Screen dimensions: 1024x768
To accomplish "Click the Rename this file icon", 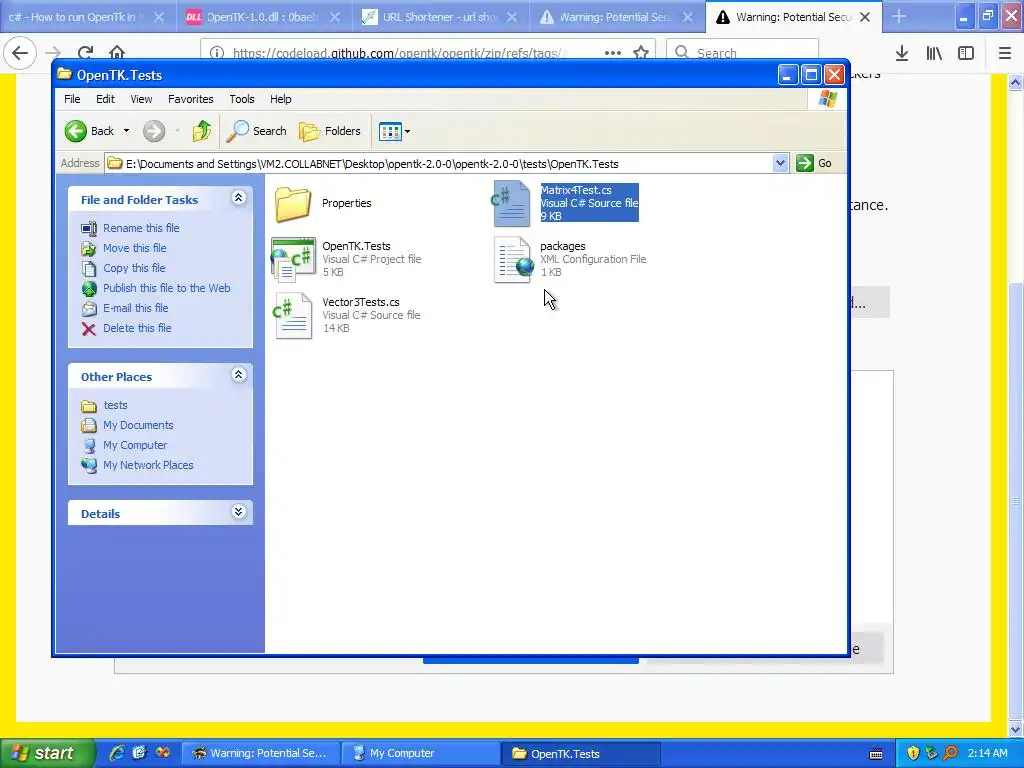I will click(89, 228).
